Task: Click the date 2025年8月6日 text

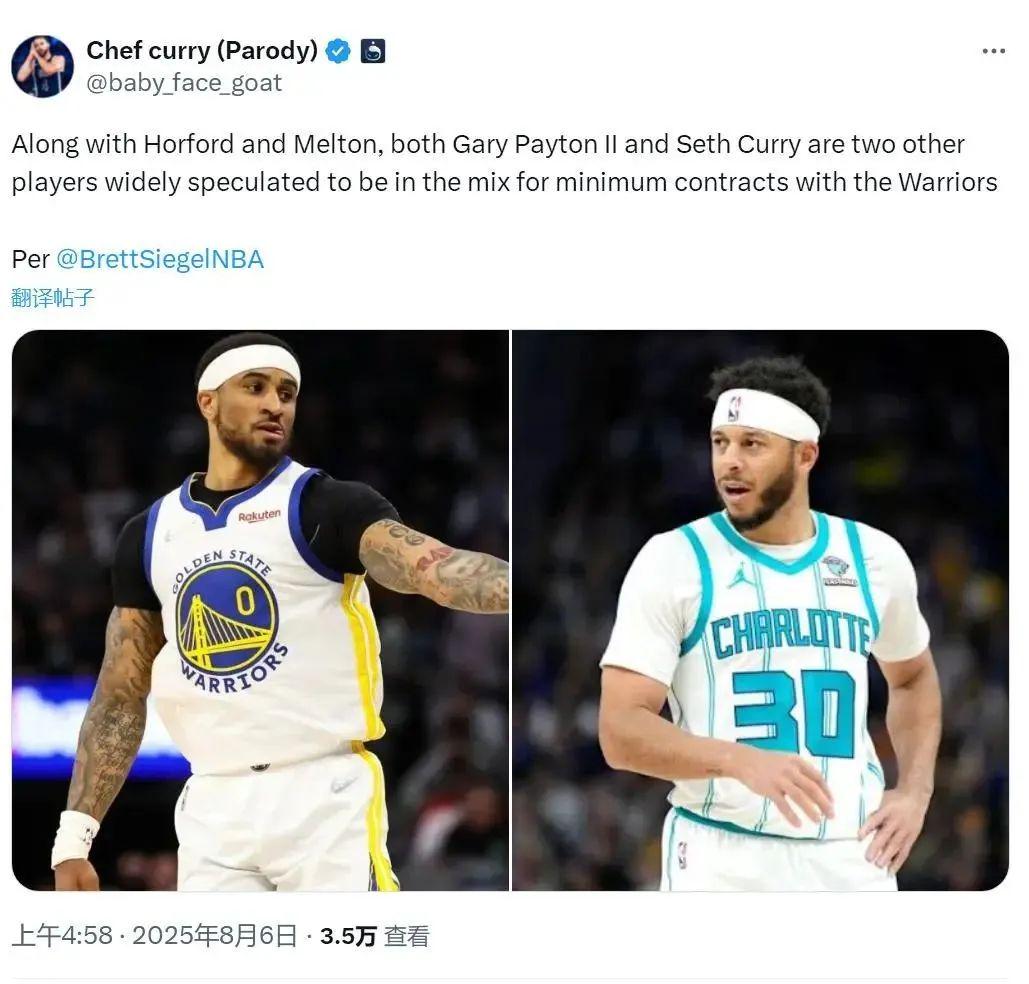Action: point(215,935)
